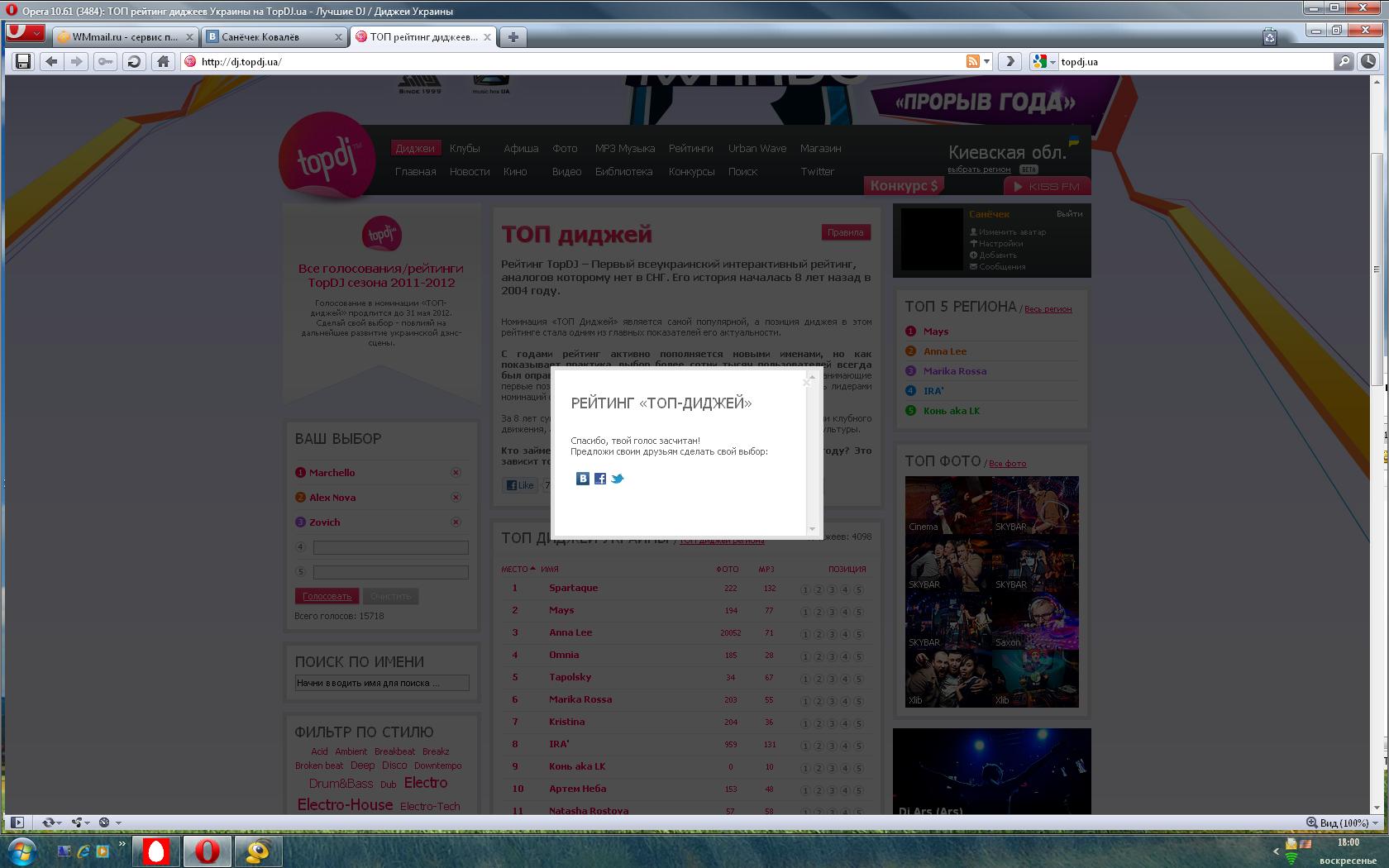Go forward with the browser forward arrow
The image size is (1389, 868).
pos(76,61)
